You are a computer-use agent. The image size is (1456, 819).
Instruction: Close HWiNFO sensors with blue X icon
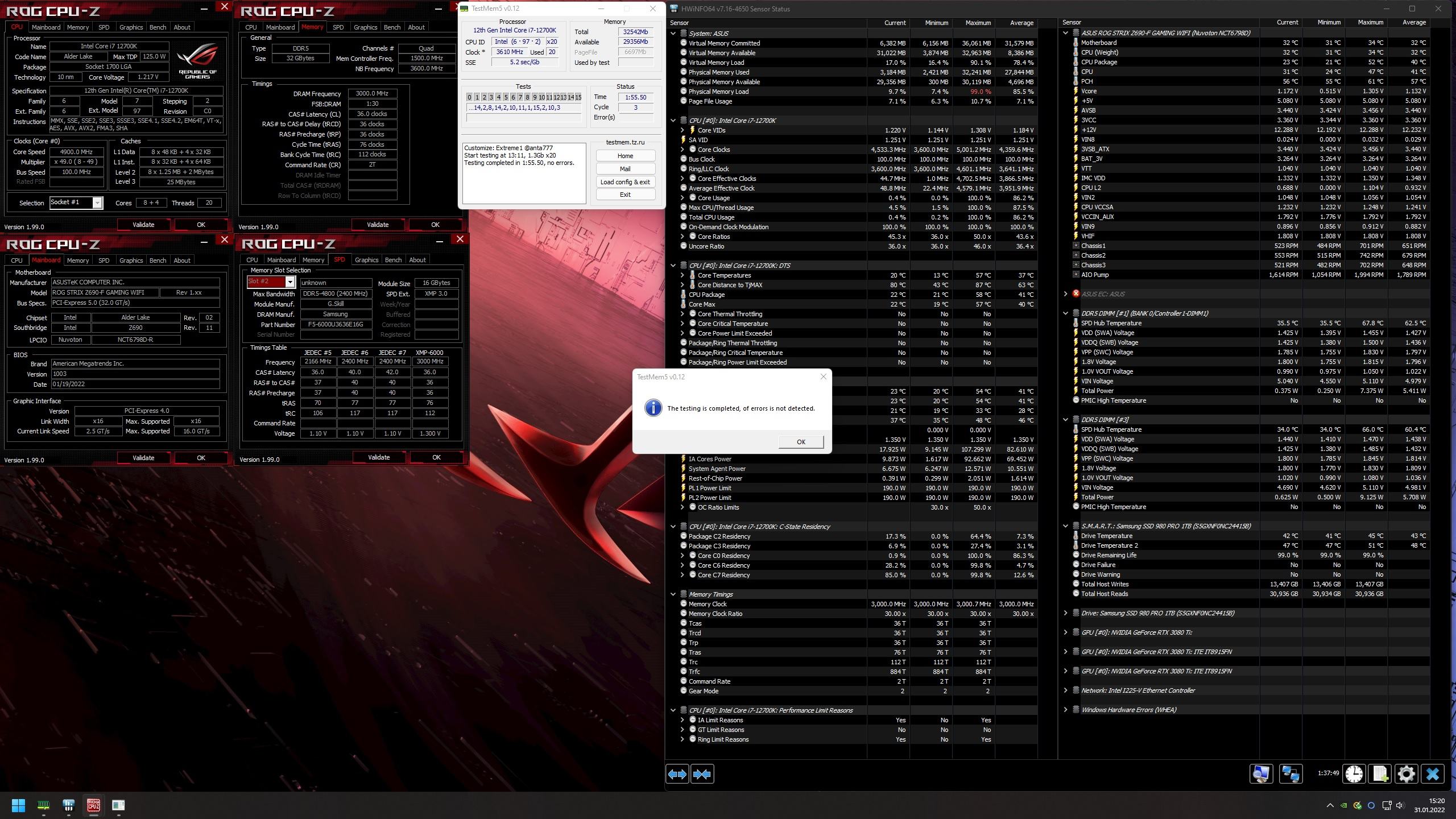1433,774
